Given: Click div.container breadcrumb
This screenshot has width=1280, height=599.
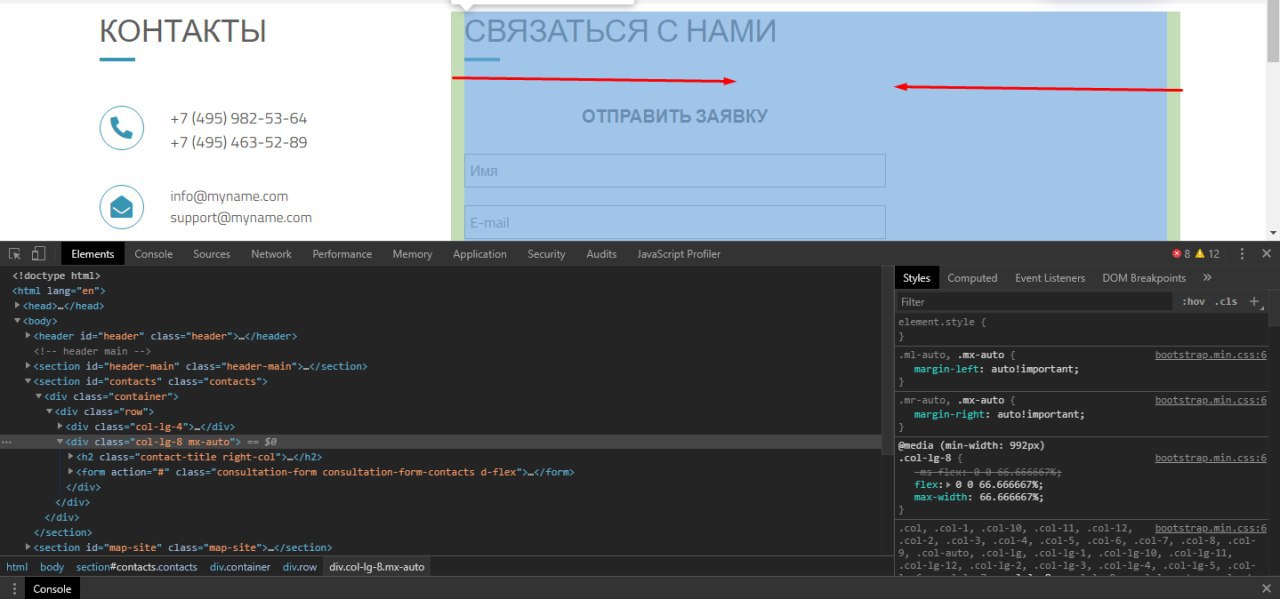Looking at the screenshot, I should tap(240, 567).
